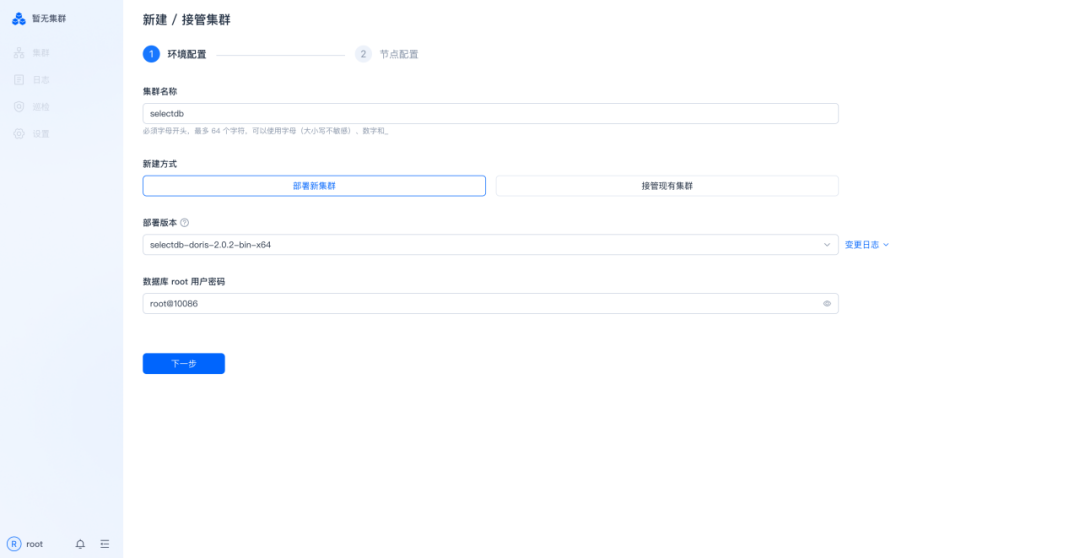
Task: Expand the 变更日志 changelog link
Action: coord(866,245)
